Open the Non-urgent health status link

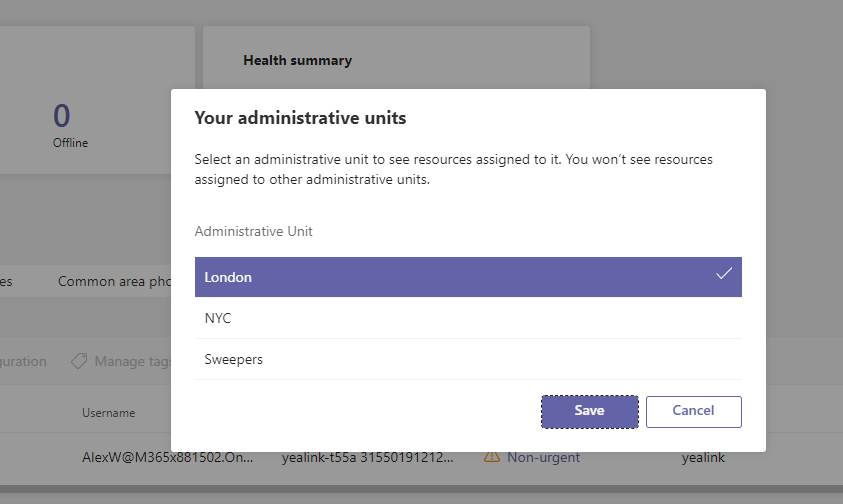(543, 457)
